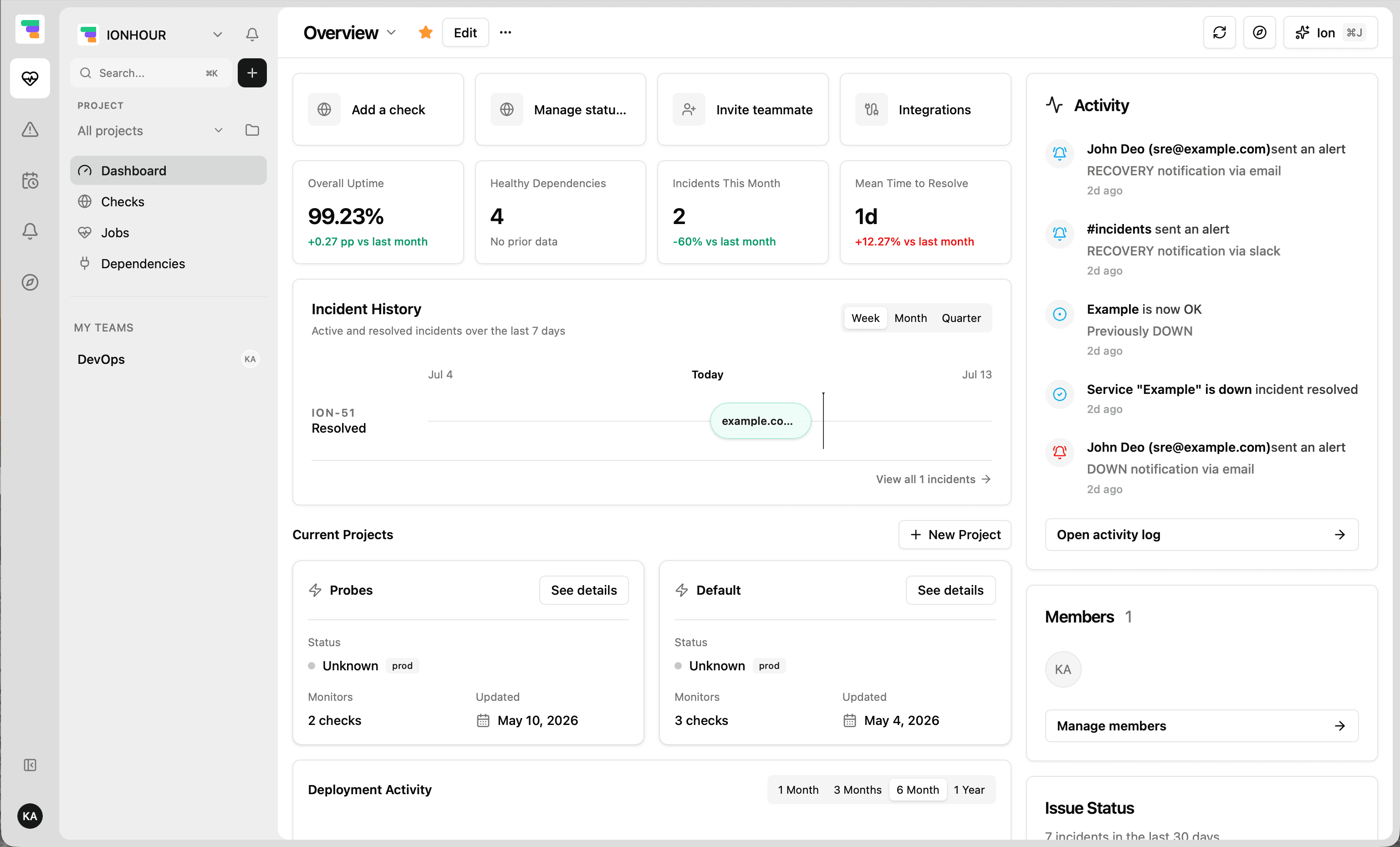Click the bell icon next to IONHOUR
Image resolution: width=1400 pixels, height=847 pixels.
[x=252, y=35]
